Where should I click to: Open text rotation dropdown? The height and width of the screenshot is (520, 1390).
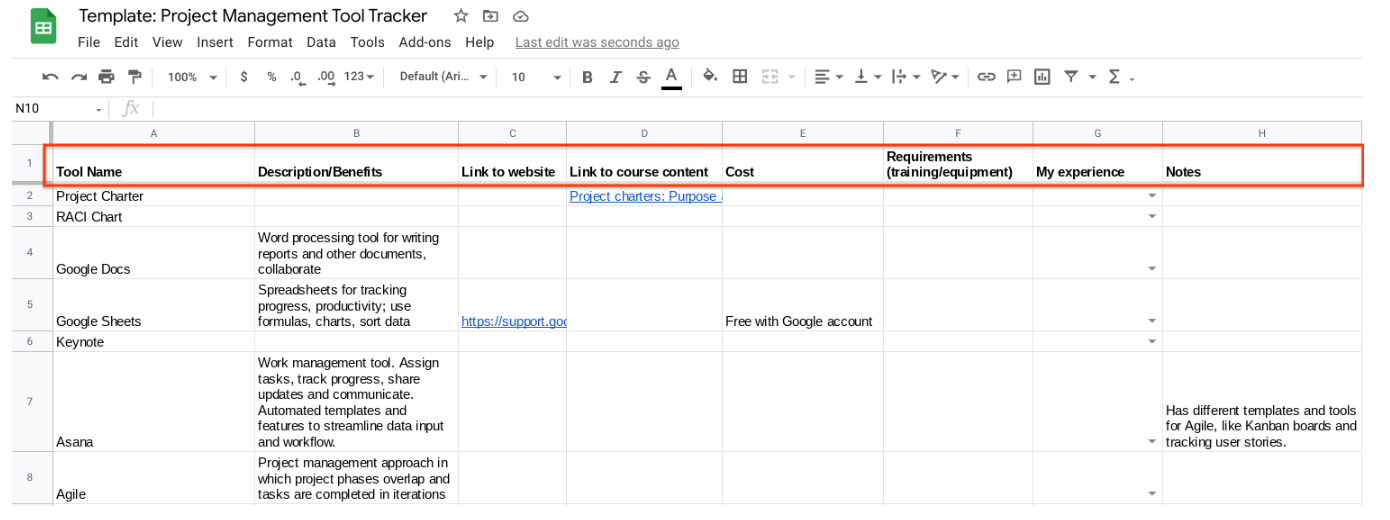tap(945, 77)
